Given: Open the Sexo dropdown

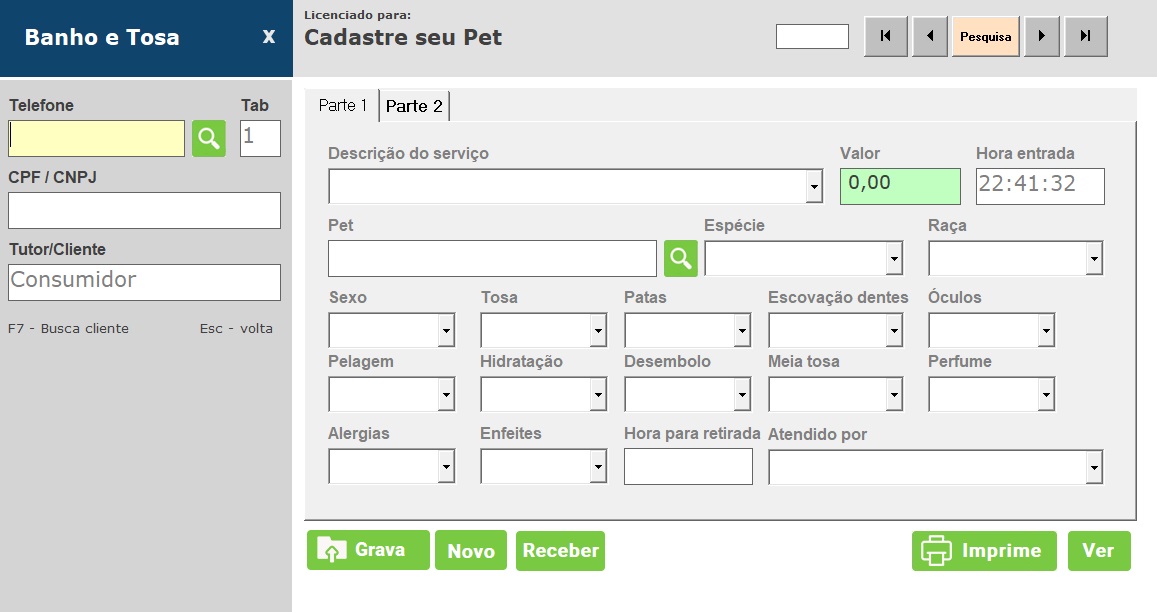Looking at the screenshot, I should [446, 330].
